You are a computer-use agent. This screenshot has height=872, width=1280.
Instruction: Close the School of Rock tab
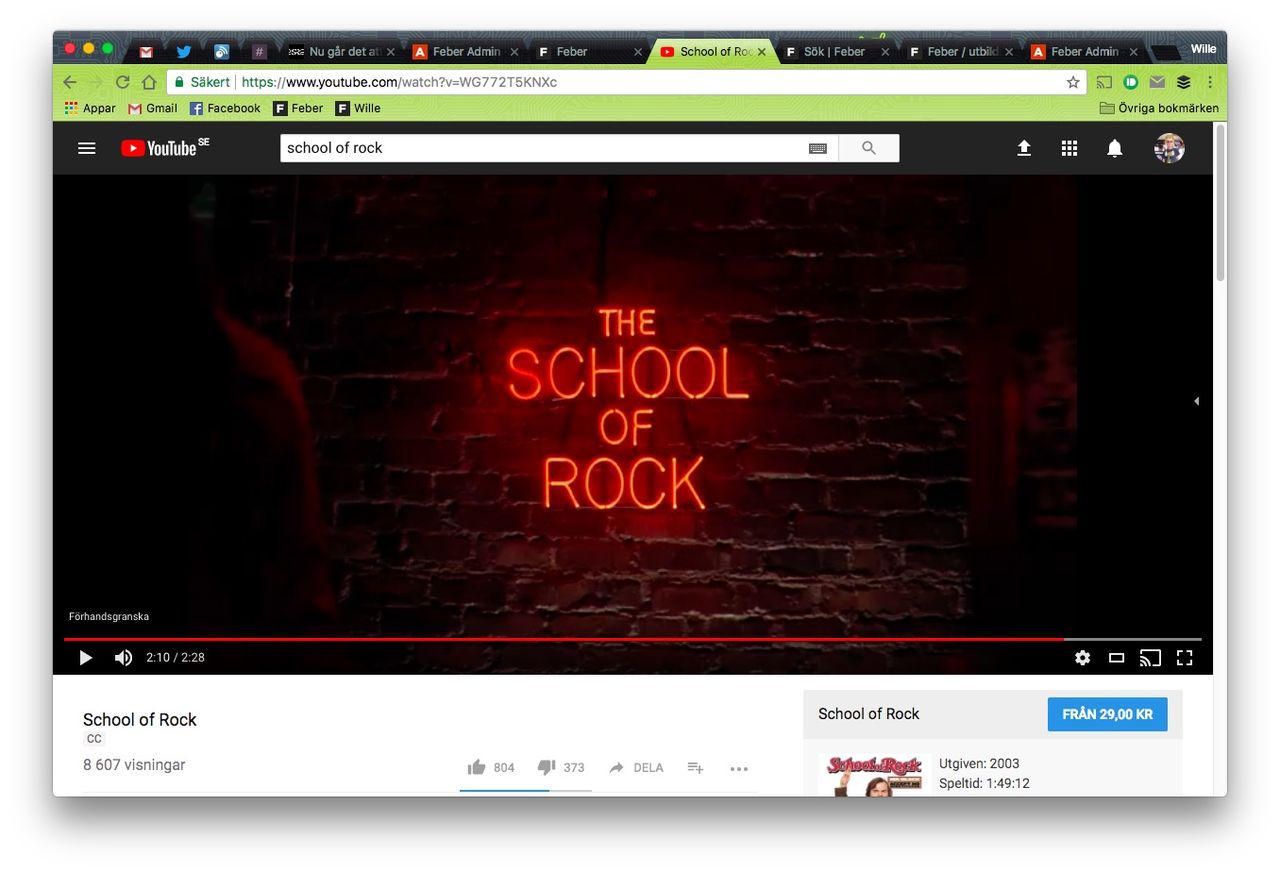(762, 52)
